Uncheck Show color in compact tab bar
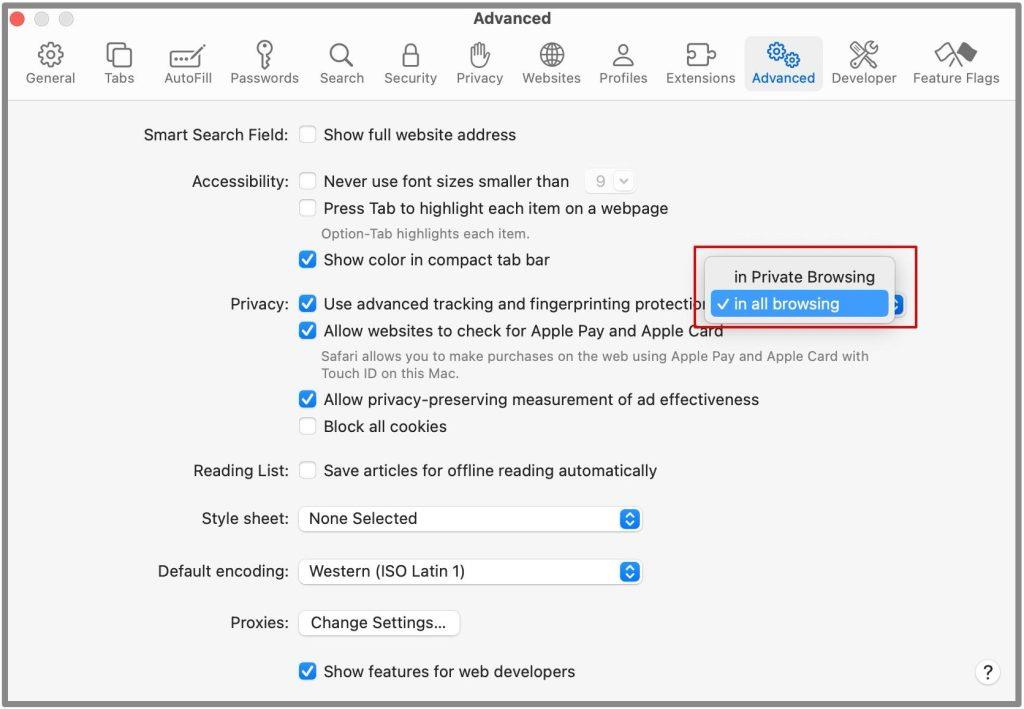 pyautogui.click(x=308, y=260)
